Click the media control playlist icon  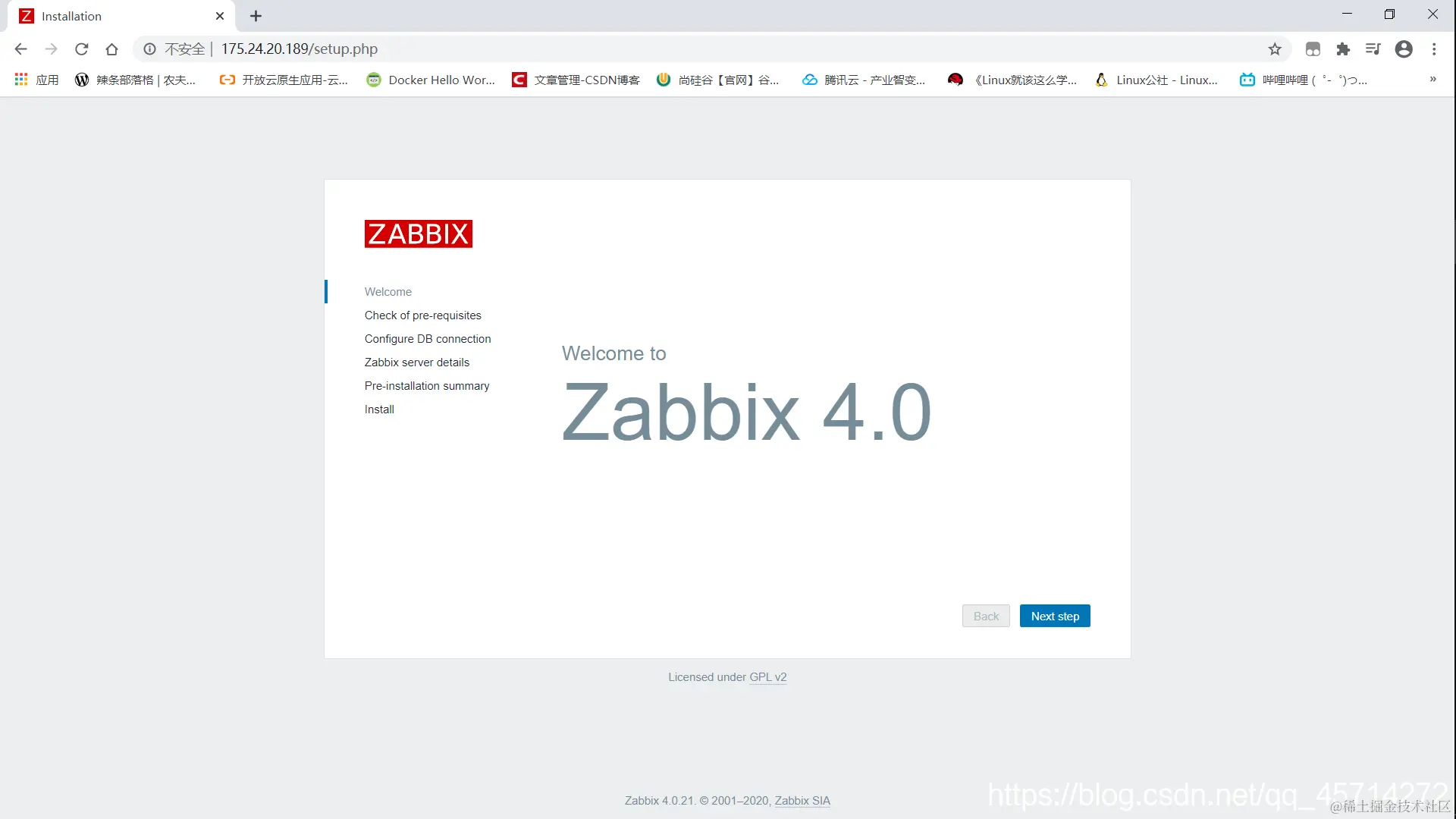pyautogui.click(x=1373, y=49)
